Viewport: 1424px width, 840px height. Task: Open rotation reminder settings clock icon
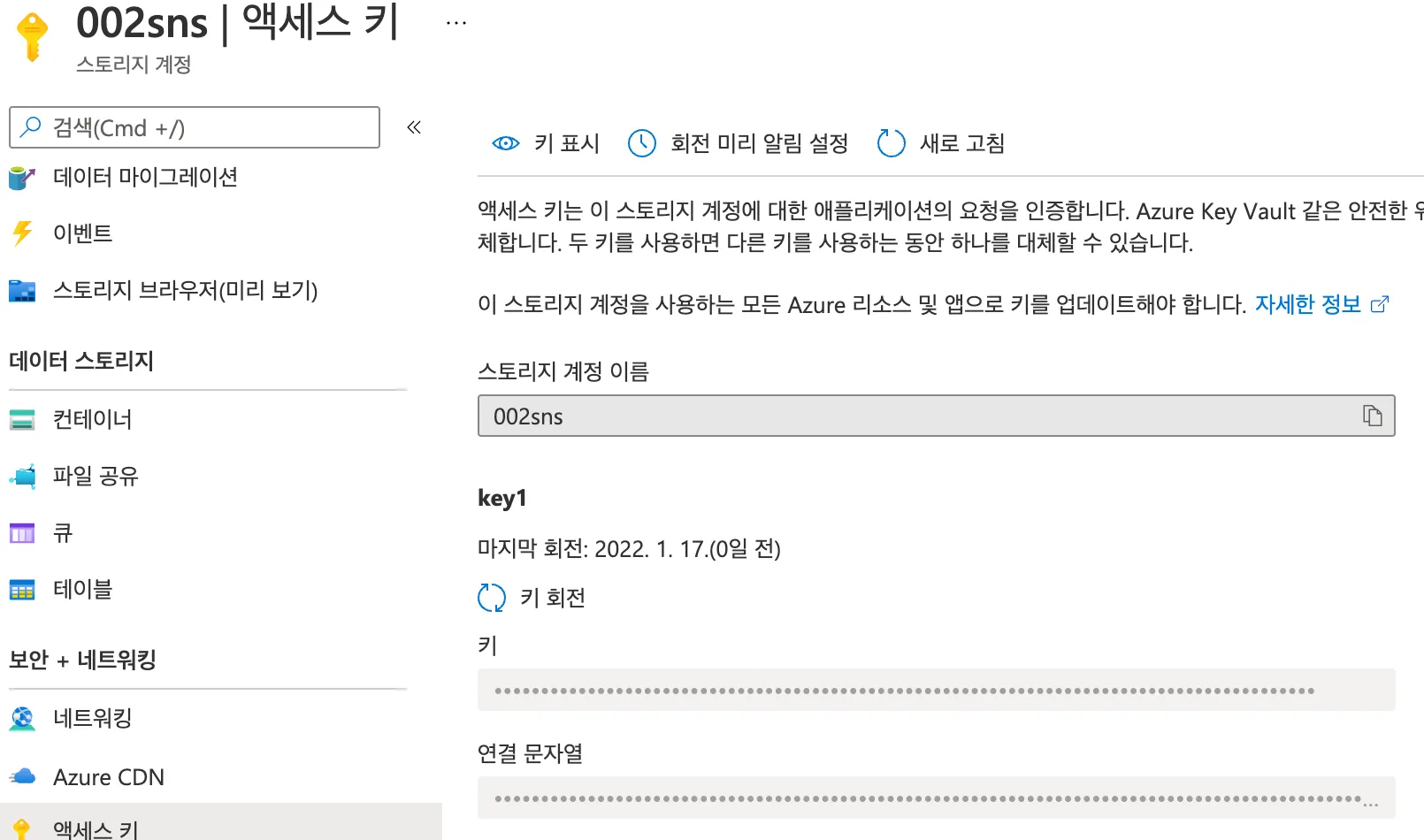[642, 143]
